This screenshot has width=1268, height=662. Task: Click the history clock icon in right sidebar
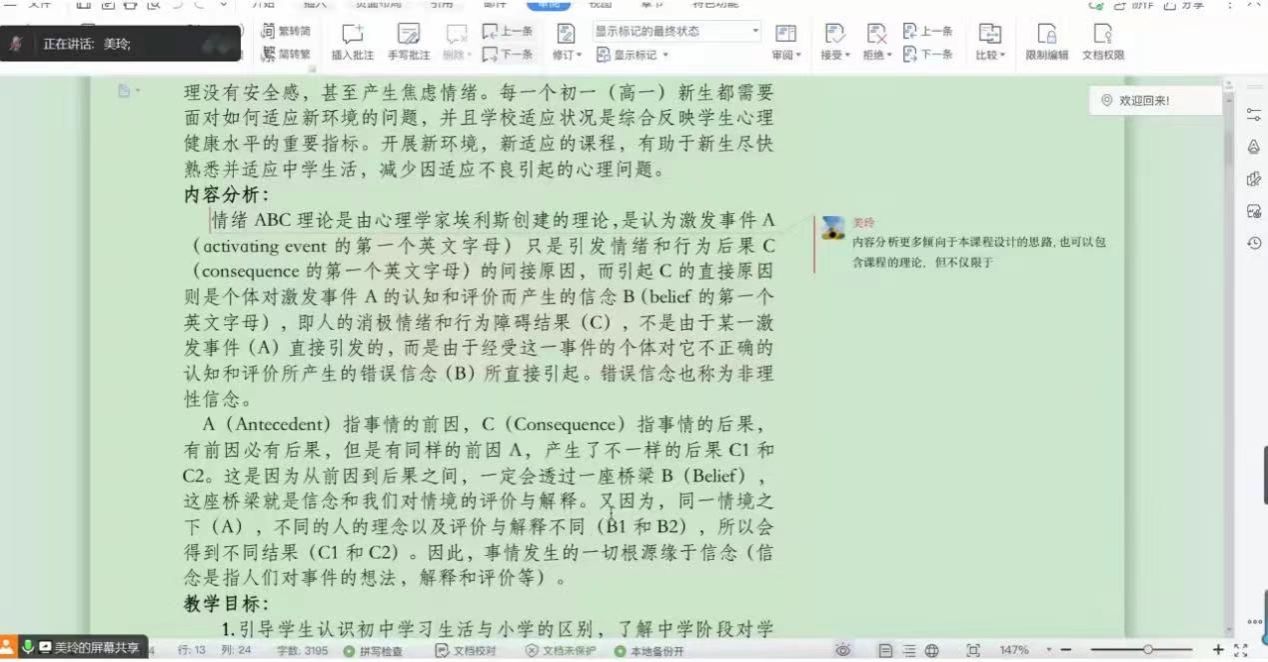coord(1254,243)
